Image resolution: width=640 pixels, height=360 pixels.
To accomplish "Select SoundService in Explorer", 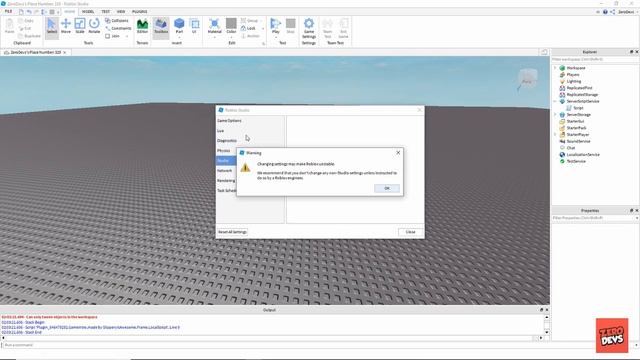I will coord(578,141).
